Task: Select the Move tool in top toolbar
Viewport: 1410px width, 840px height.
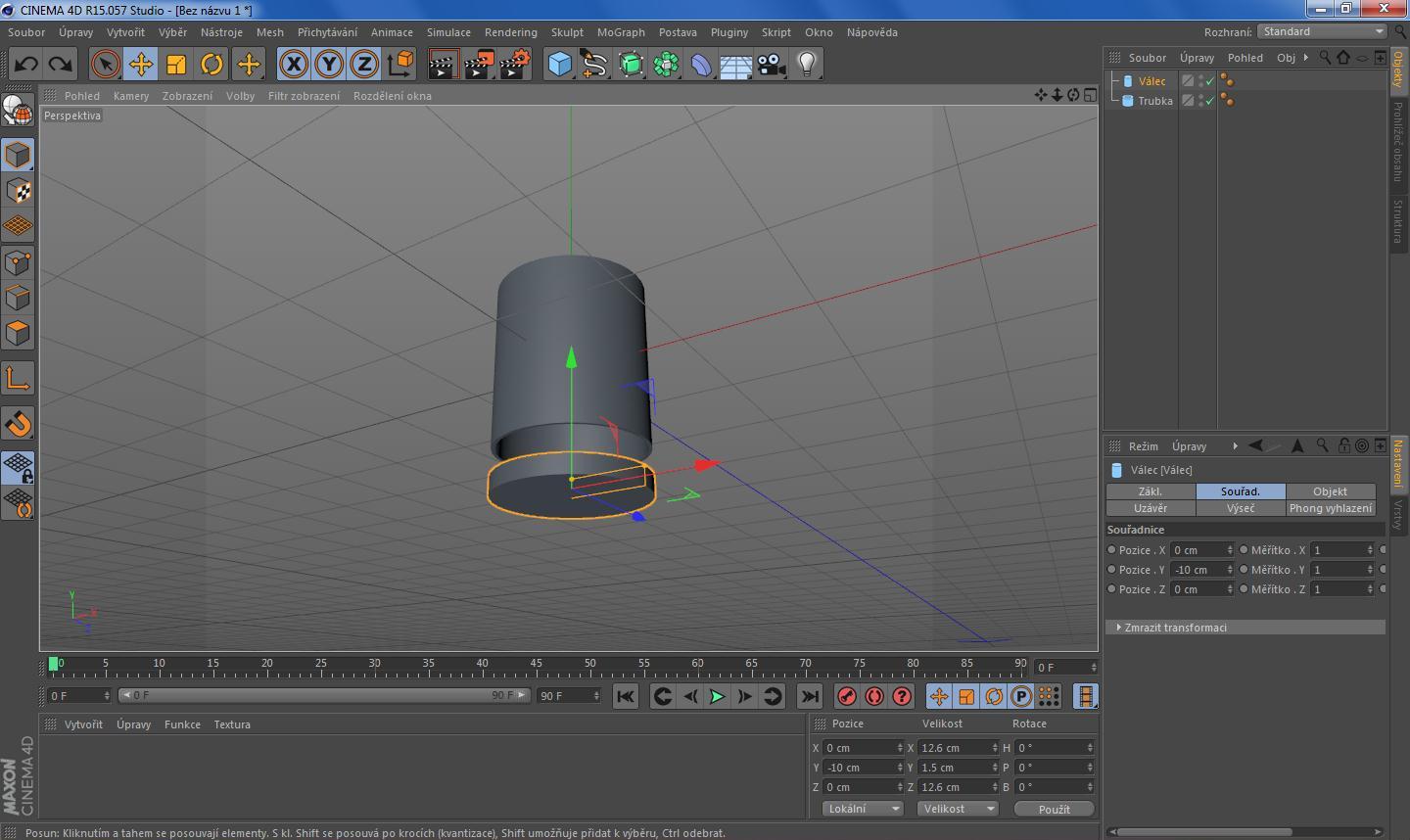Action: pos(141,65)
